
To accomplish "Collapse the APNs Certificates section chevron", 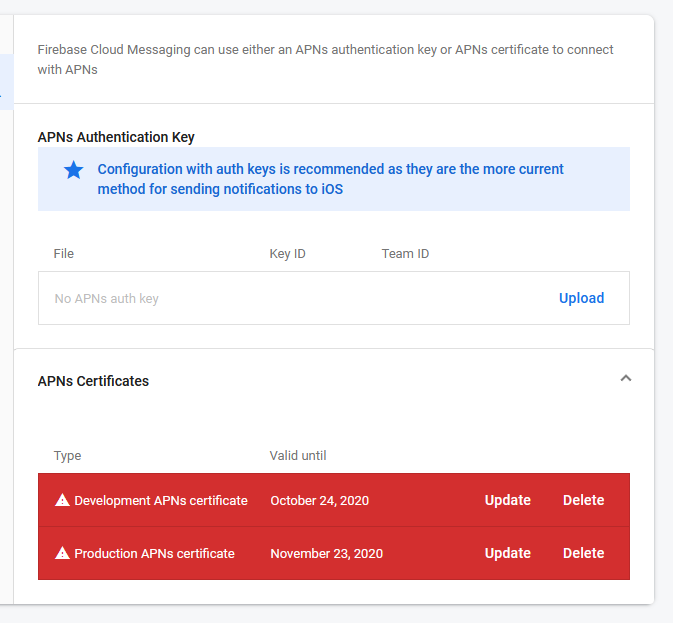I will pyautogui.click(x=626, y=378).
